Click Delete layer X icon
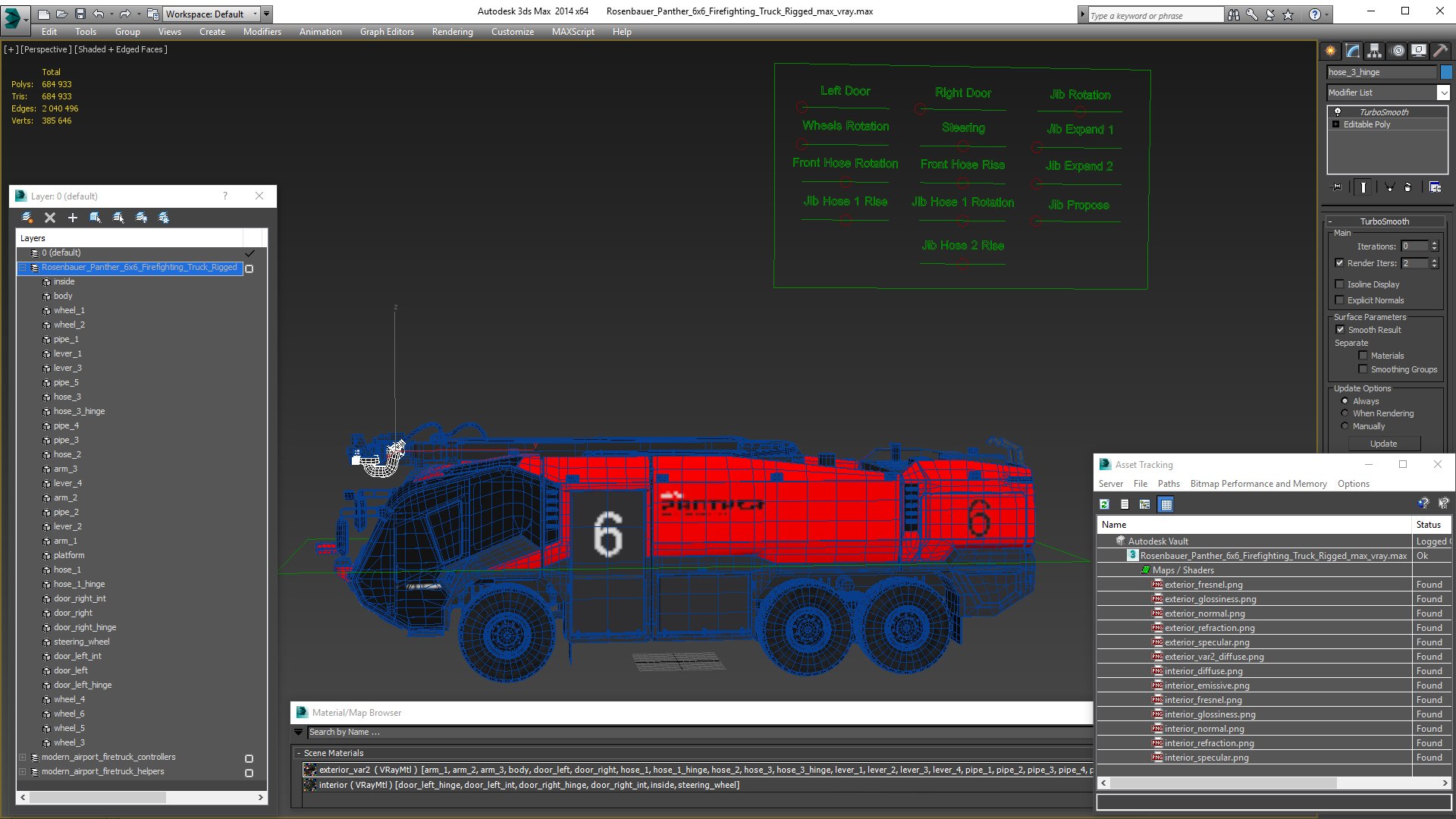Viewport: 1456px width, 819px height. (50, 218)
